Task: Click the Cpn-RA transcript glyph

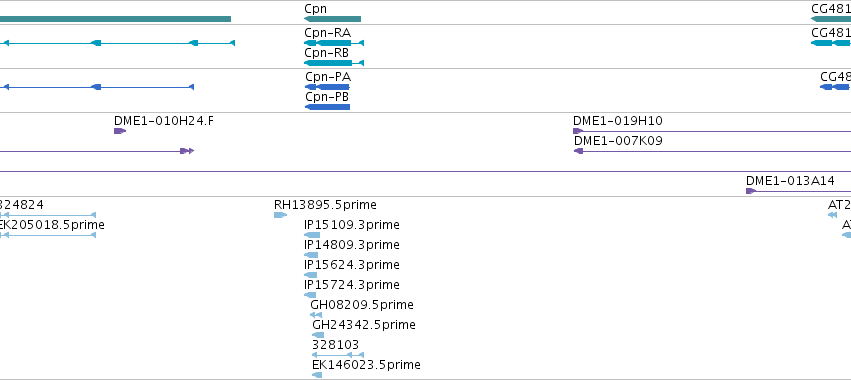Action: [x=334, y=43]
